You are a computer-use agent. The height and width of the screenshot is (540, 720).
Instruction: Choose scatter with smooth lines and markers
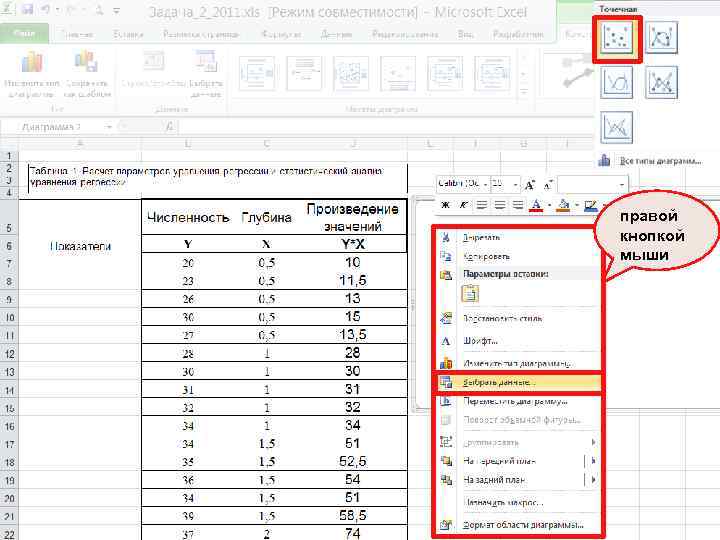[661, 38]
